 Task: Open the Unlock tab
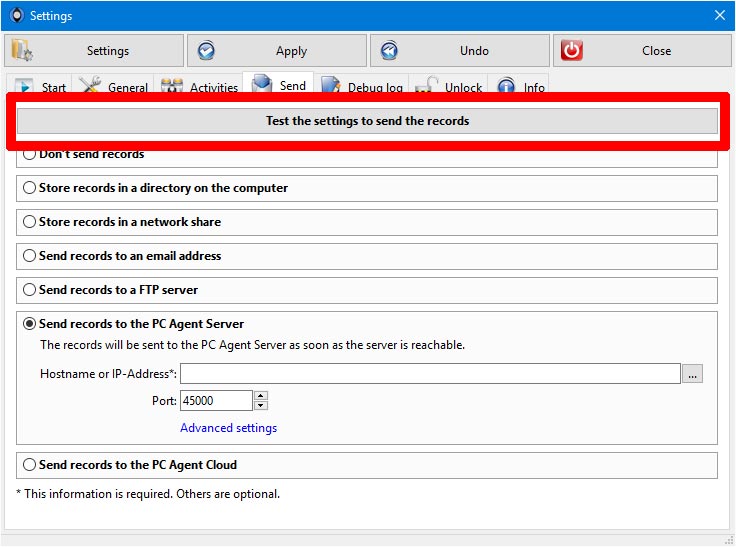[449, 86]
